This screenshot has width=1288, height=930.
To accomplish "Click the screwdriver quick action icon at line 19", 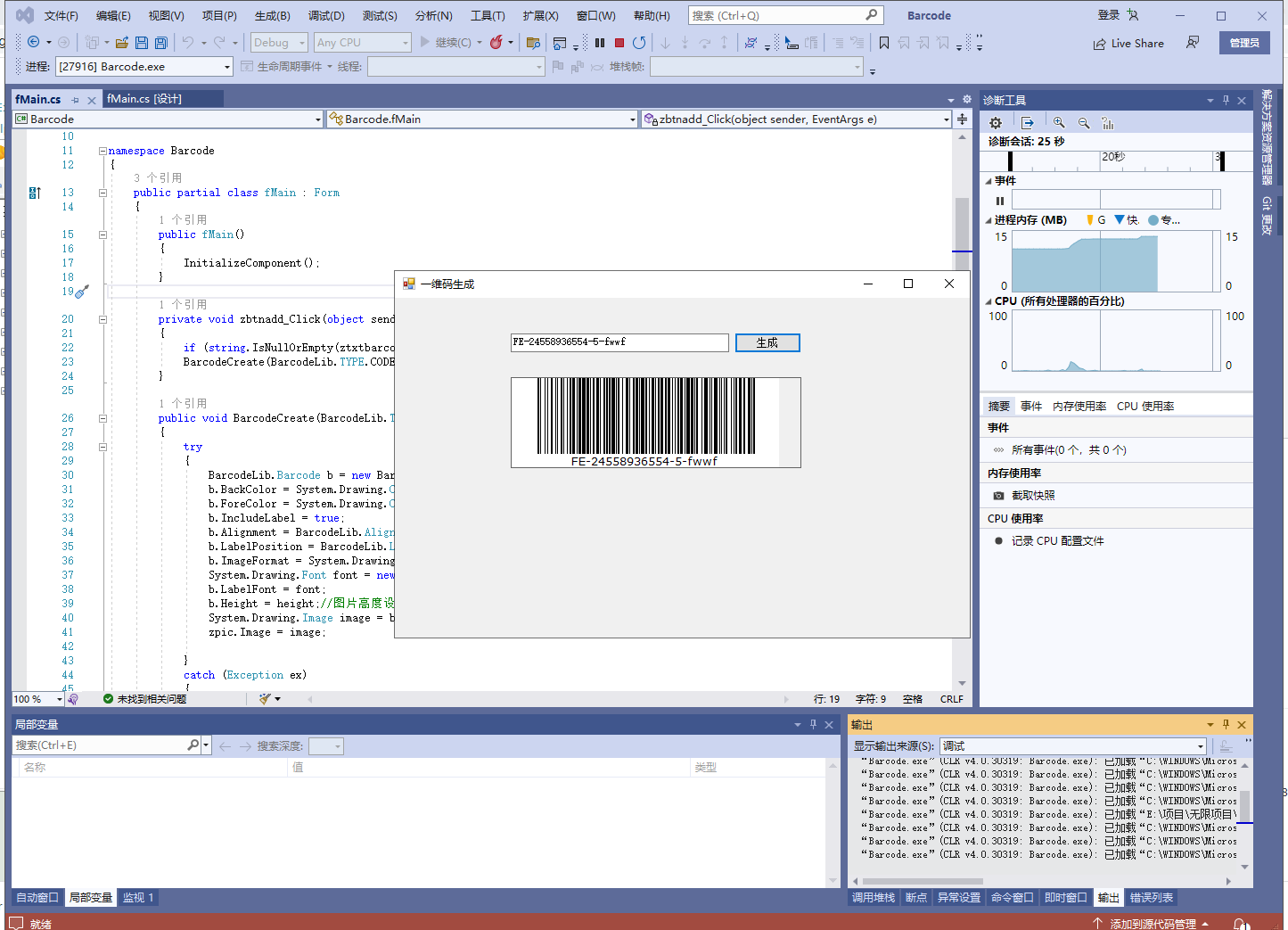I will tap(82, 292).
